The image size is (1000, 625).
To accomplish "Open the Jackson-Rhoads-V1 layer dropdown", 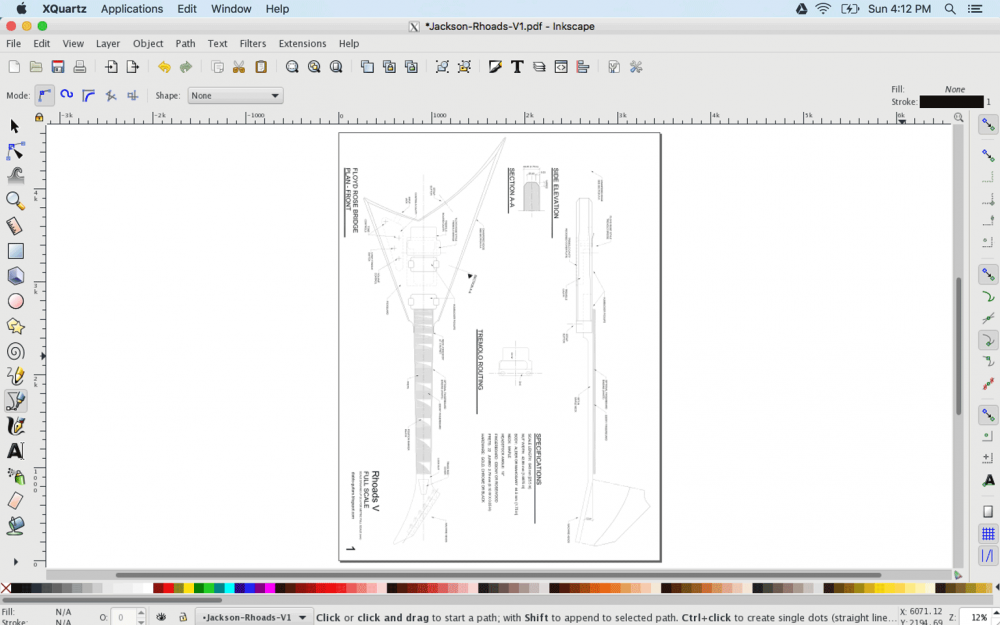I will click(254, 617).
